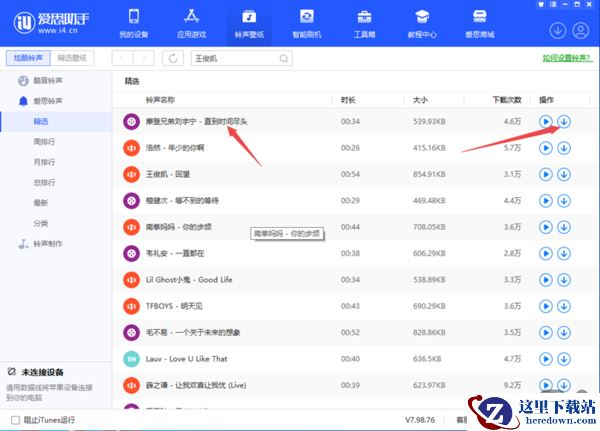Image resolution: width=600 pixels, height=431 pixels.
Task: Play the Lauv Love U Like That ringtone
Action: click(546, 359)
